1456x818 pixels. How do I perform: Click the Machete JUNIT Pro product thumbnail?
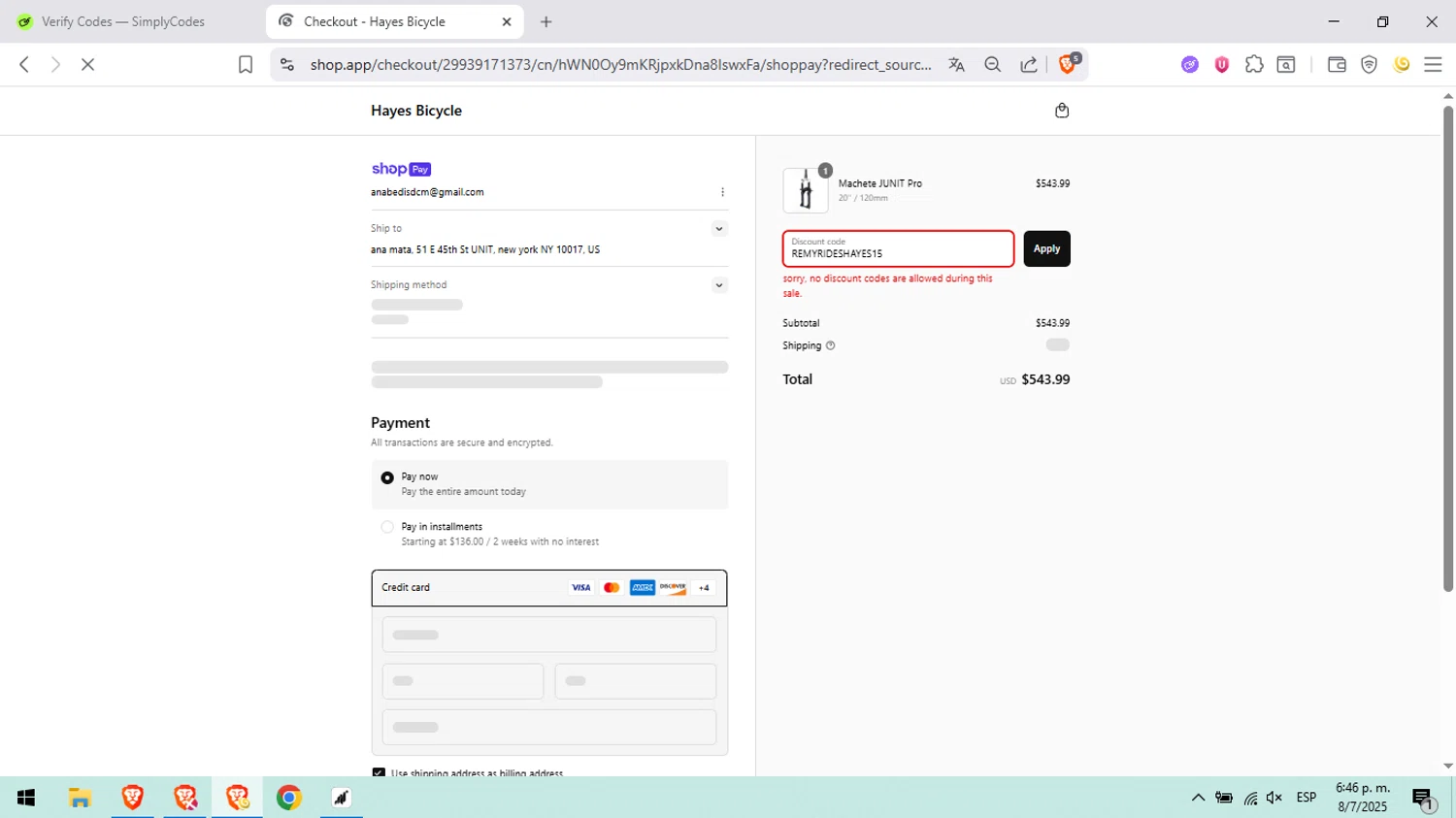(806, 190)
